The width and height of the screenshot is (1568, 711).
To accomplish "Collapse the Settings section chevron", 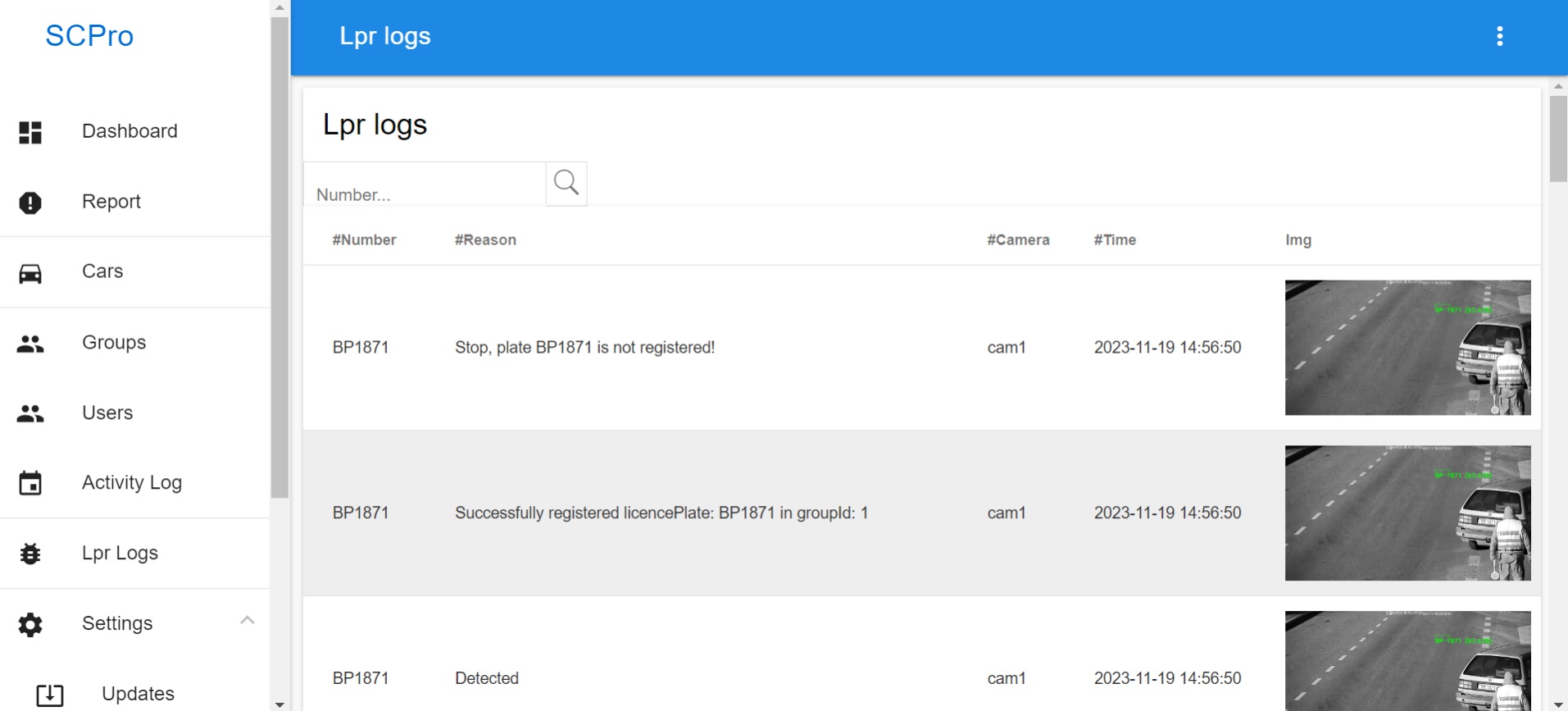I will (247, 620).
